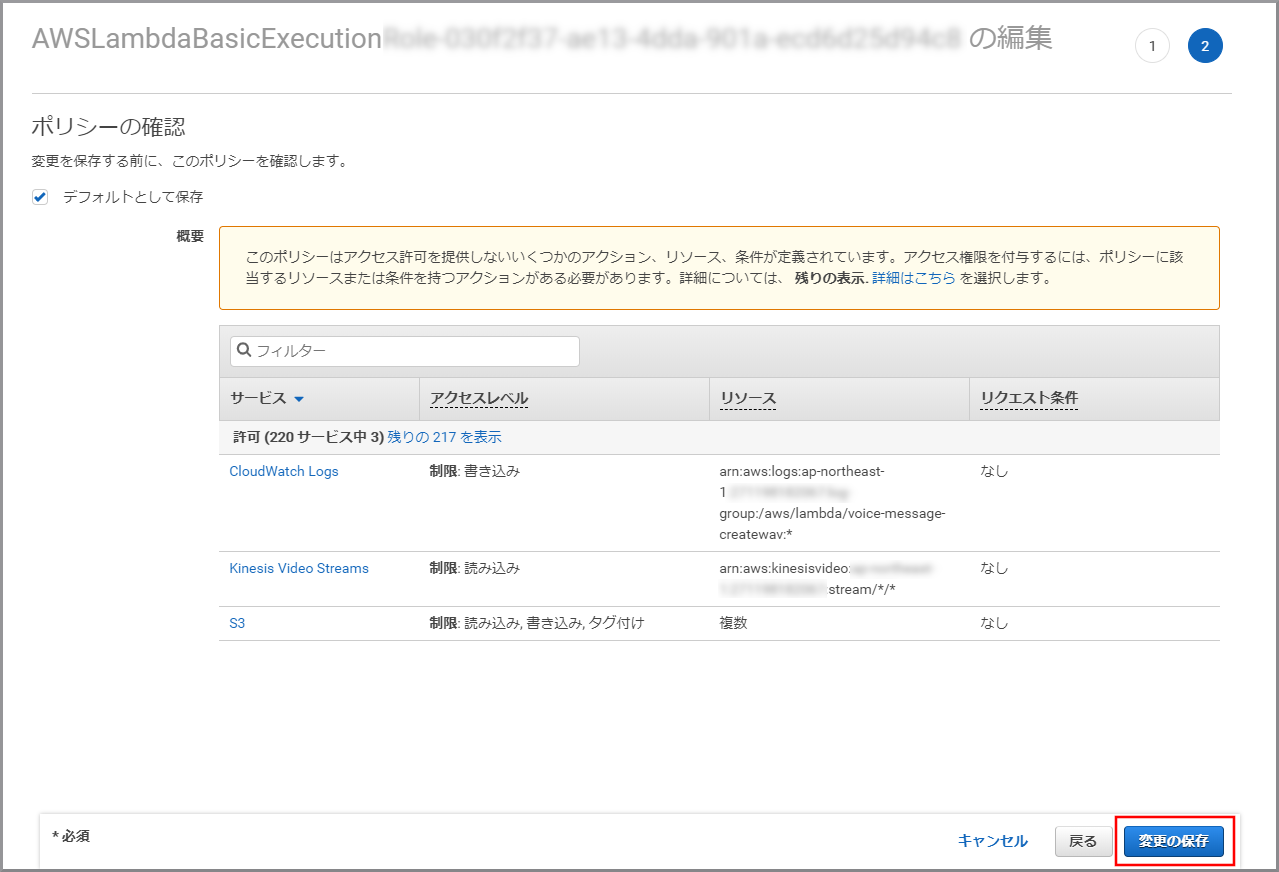The height and width of the screenshot is (872, 1279).
Task: Click the リクエスト条件 column header
Action: coord(1028,398)
